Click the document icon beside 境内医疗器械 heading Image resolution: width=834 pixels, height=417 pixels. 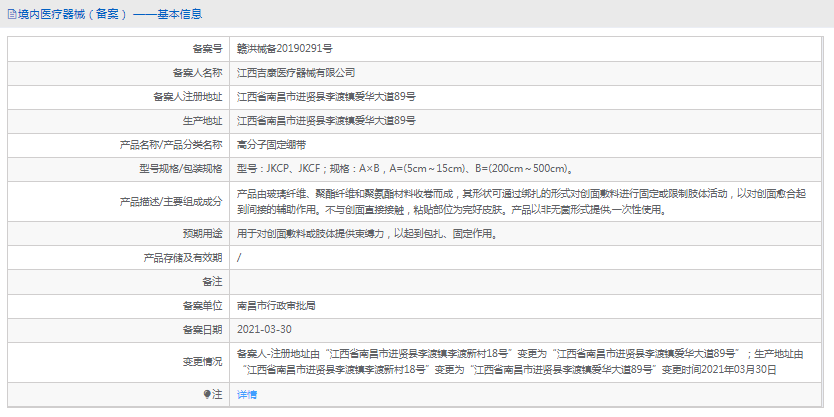click(11, 14)
